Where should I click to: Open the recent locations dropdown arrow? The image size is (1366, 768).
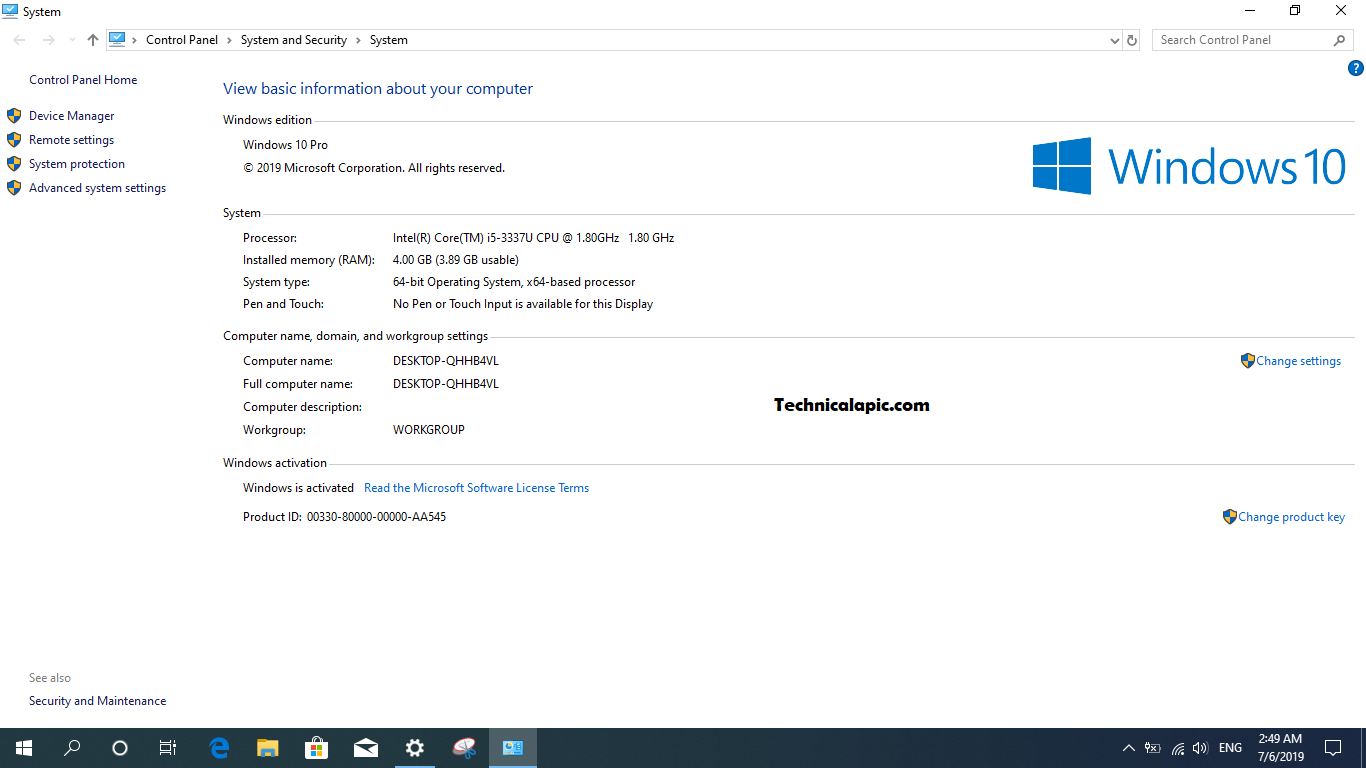coord(71,41)
